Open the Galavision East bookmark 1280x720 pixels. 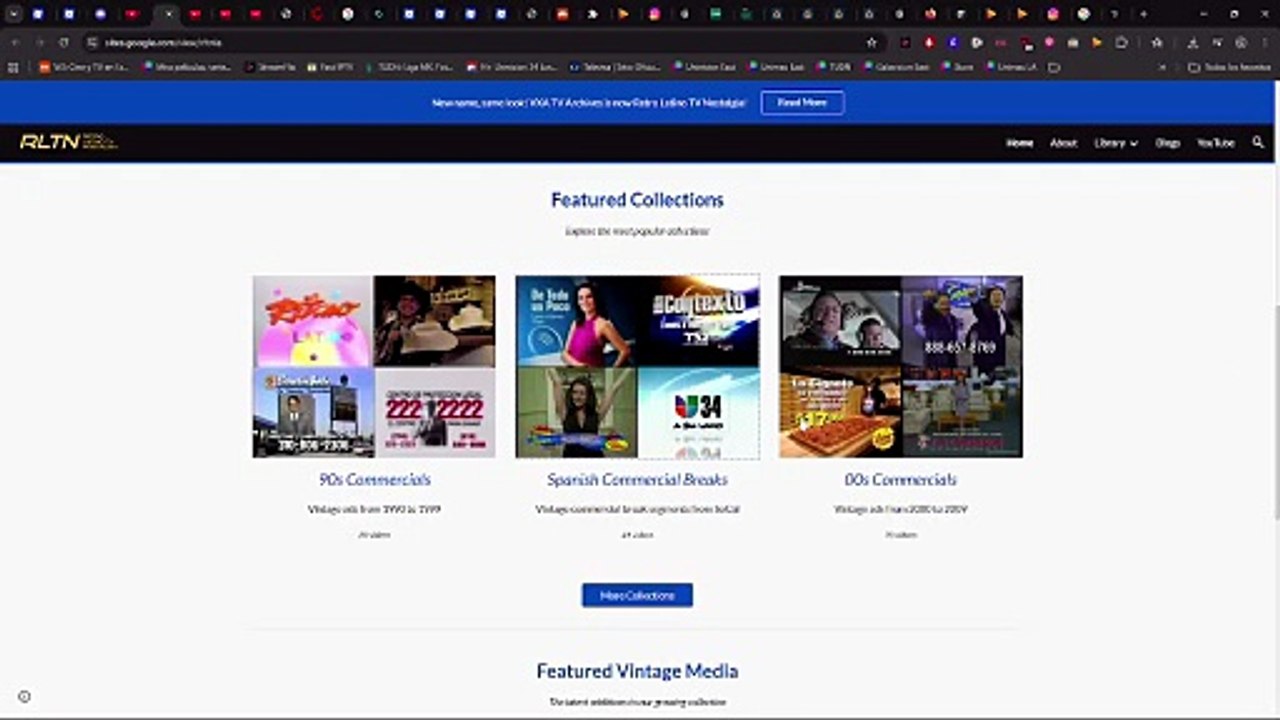pos(895,67)
